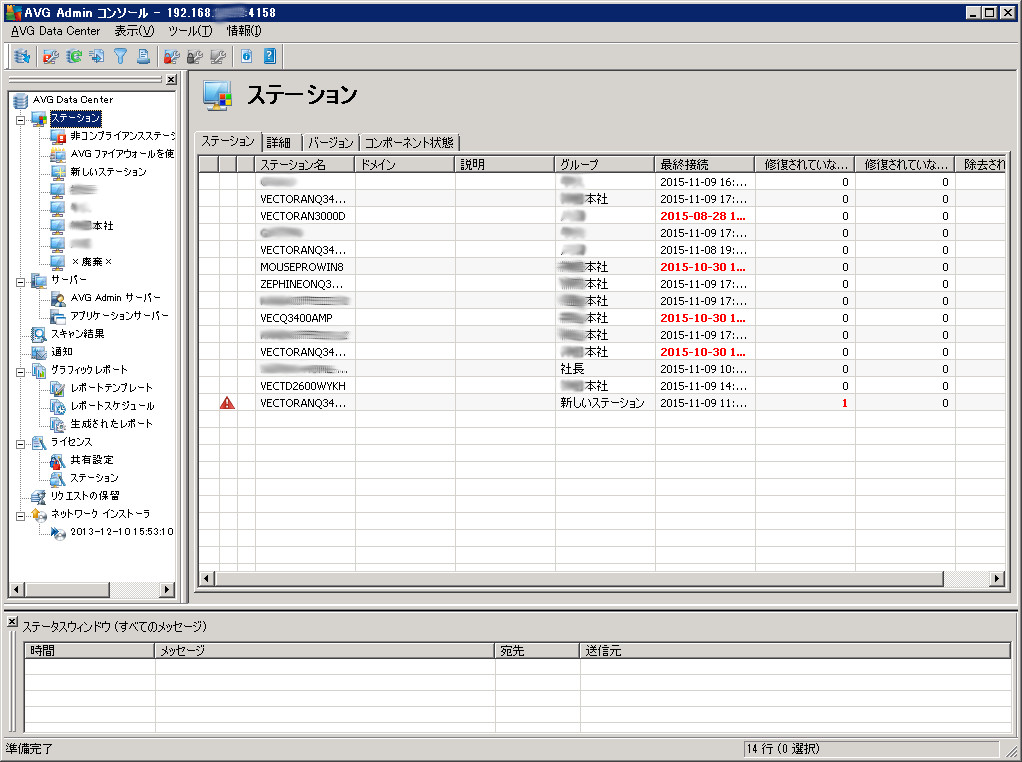Select the 2013-12-10 installer entry
The width and height of the screenshot is (1022, 762).
122,532
